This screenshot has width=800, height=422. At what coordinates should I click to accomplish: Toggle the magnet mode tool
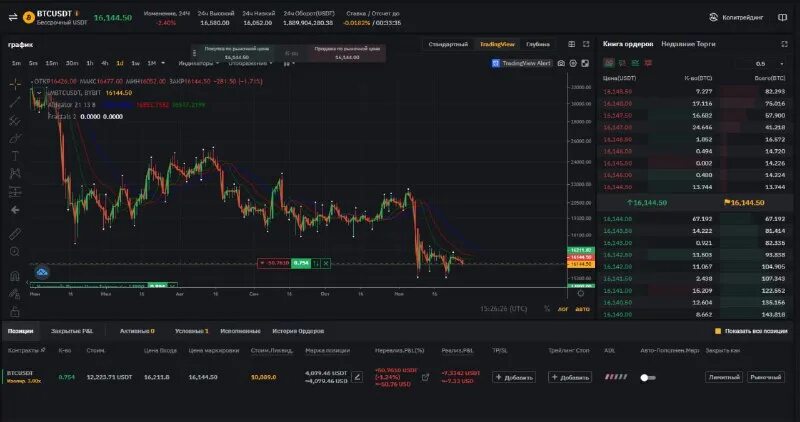point(15,276)
